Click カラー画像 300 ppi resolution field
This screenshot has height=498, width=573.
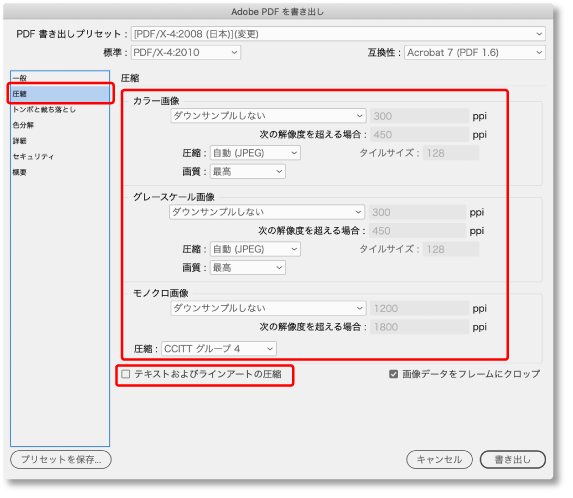(x=419, y=116)
